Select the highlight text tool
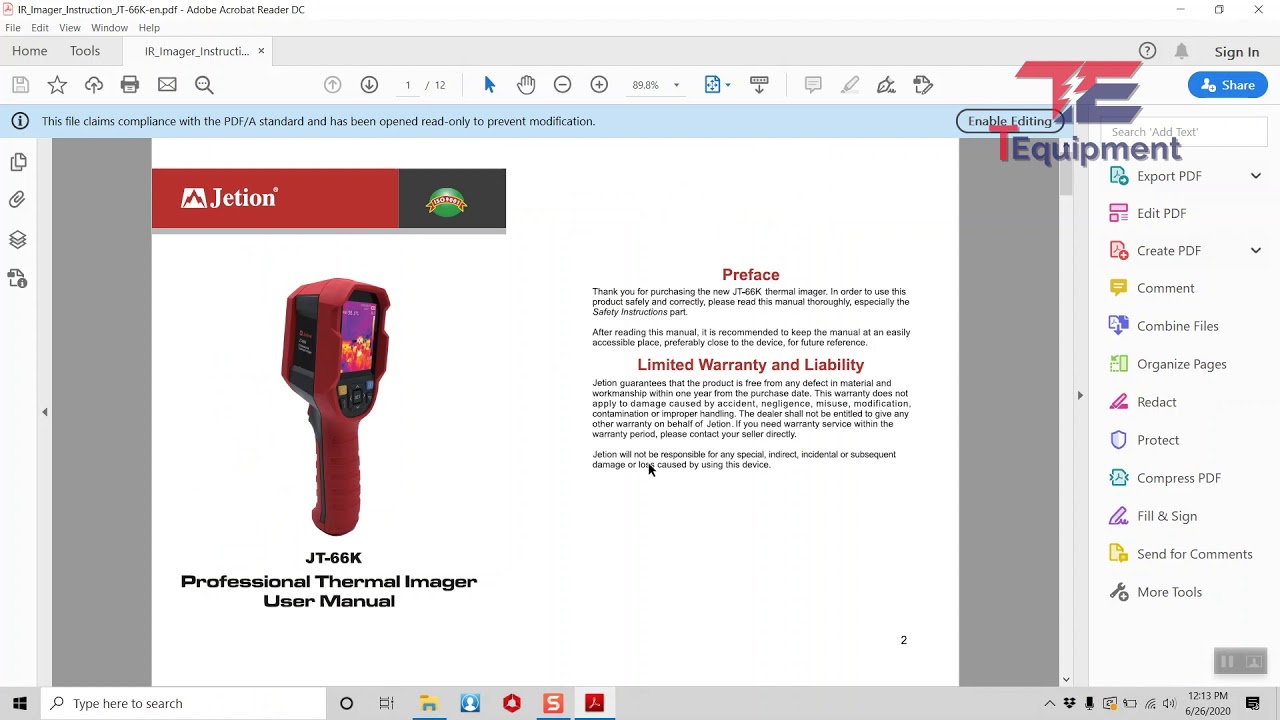Image resolution: width=1280 pixels, height=720 pixels. tap(850, 85)
